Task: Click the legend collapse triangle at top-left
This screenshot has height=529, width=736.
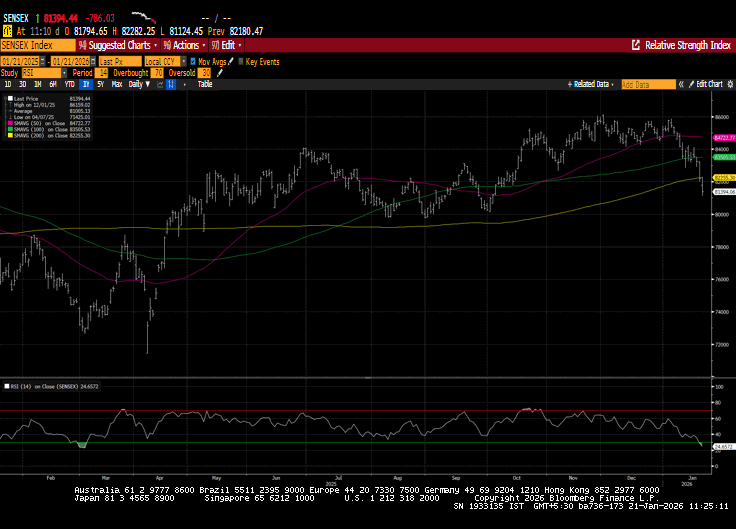Action: (5, 98)
